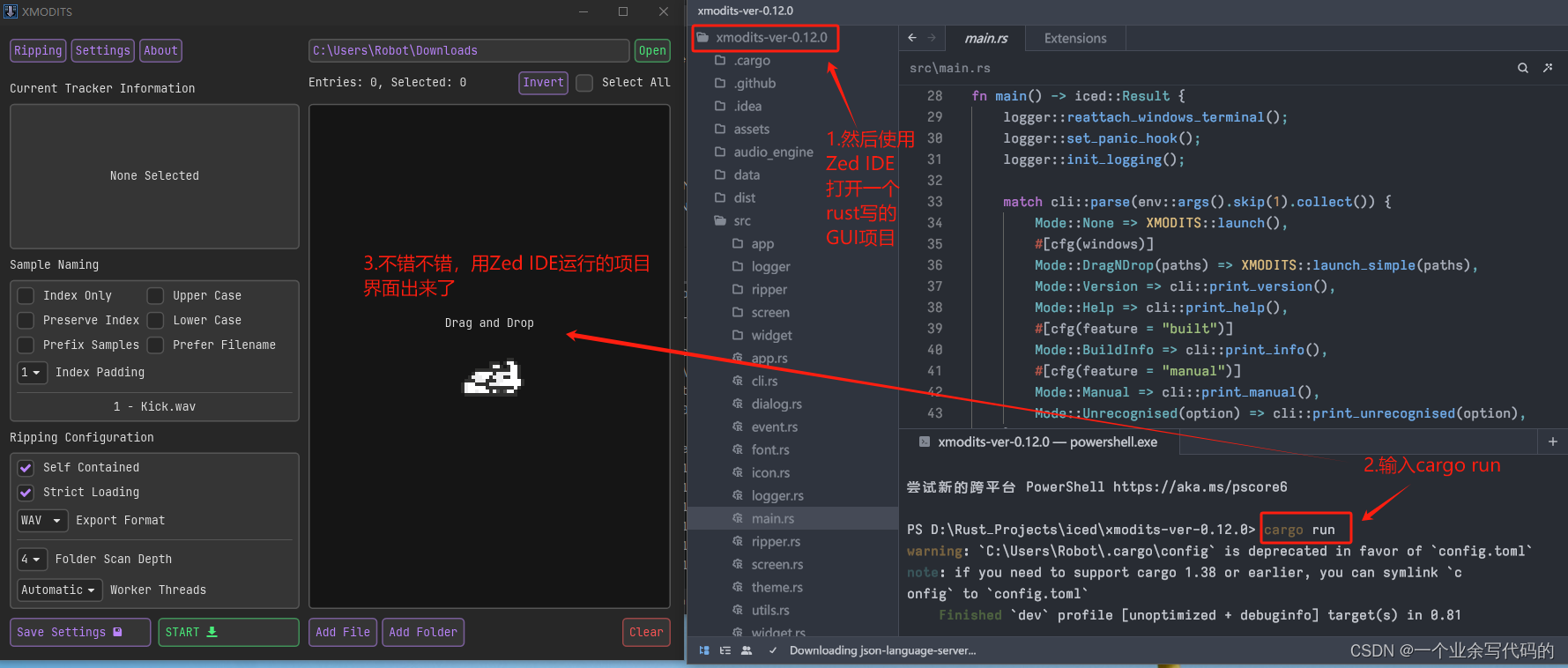Maximize the XMODITS window
The image size is (1568, 668).
623,11
